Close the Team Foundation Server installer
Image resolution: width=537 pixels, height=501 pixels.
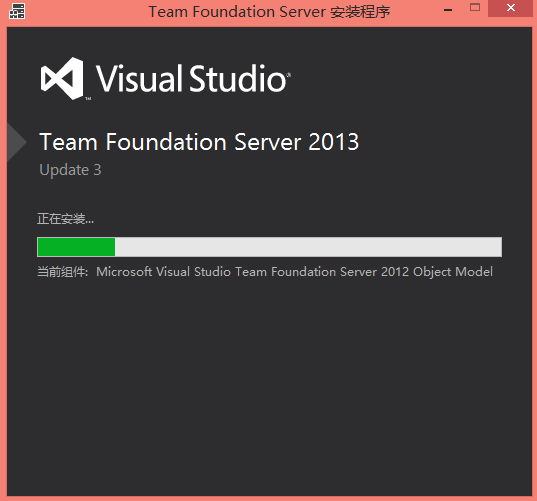(x=511, y=8)
